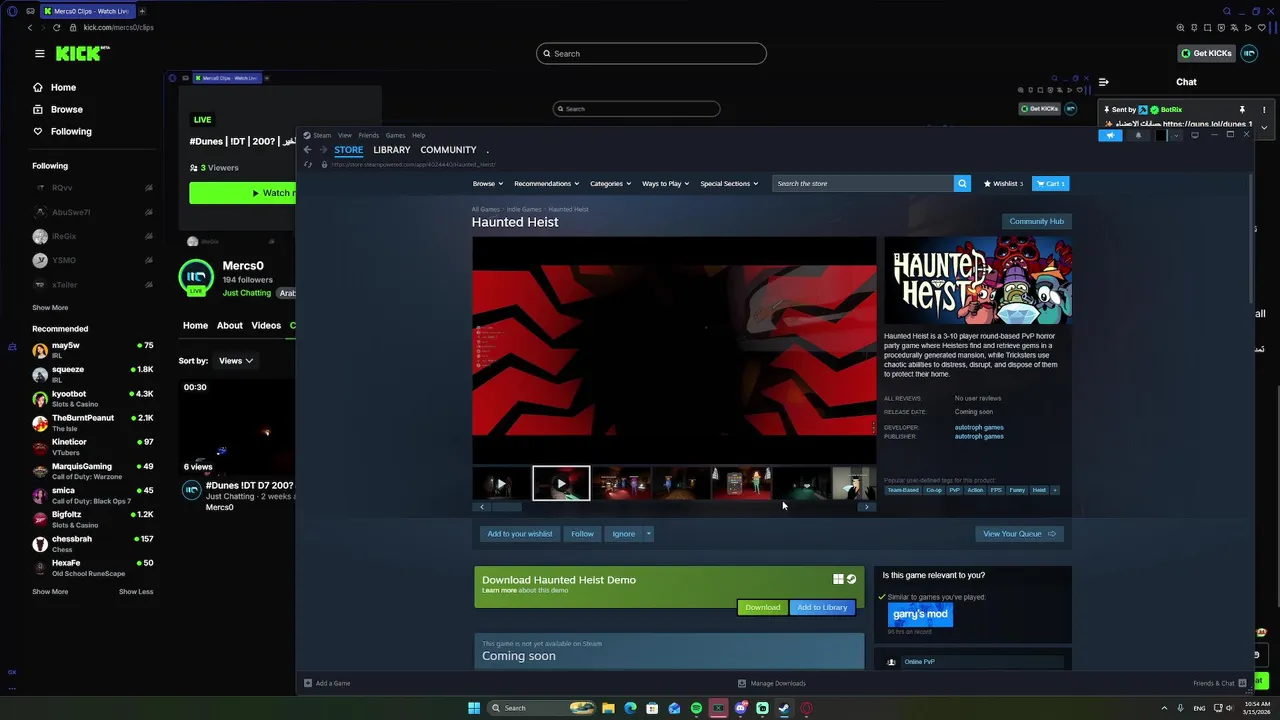The height and width of the screenshot is (720, 1280).
Task: Open recommended channel kyootbot
Action: [x=93, y=398]
